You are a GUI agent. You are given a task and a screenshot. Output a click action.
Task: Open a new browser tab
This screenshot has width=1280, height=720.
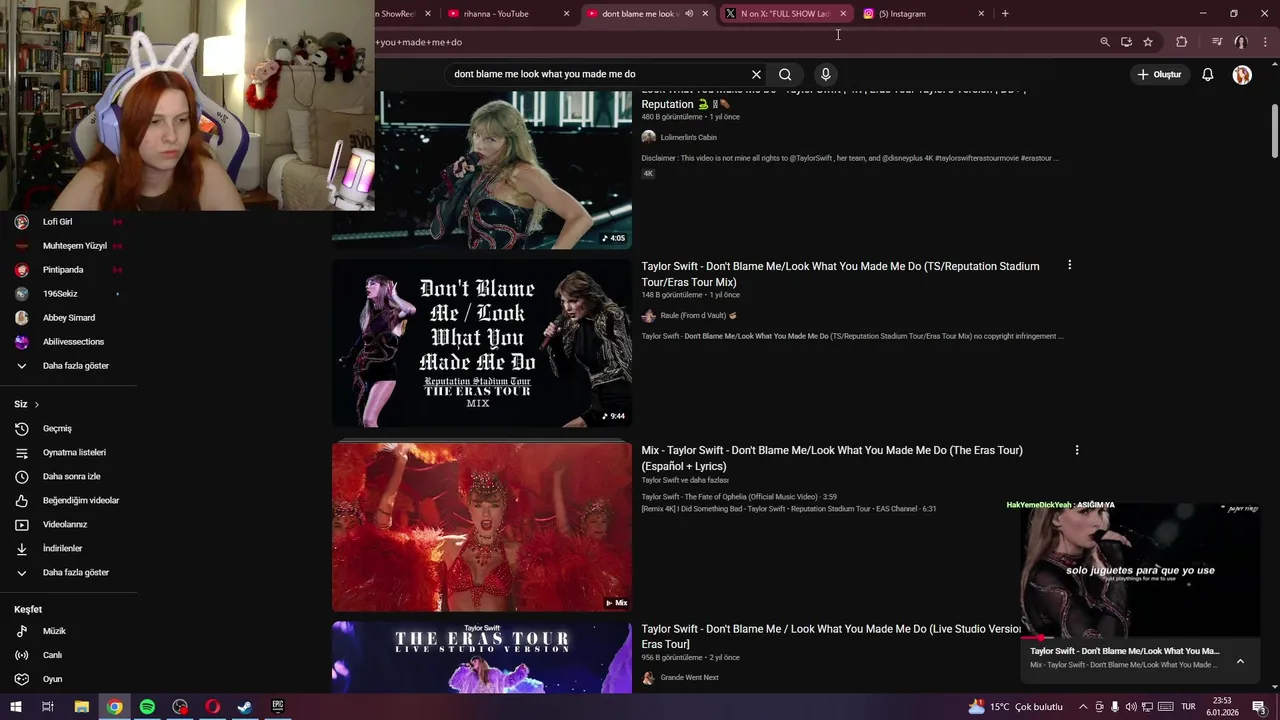[1005, 14]
